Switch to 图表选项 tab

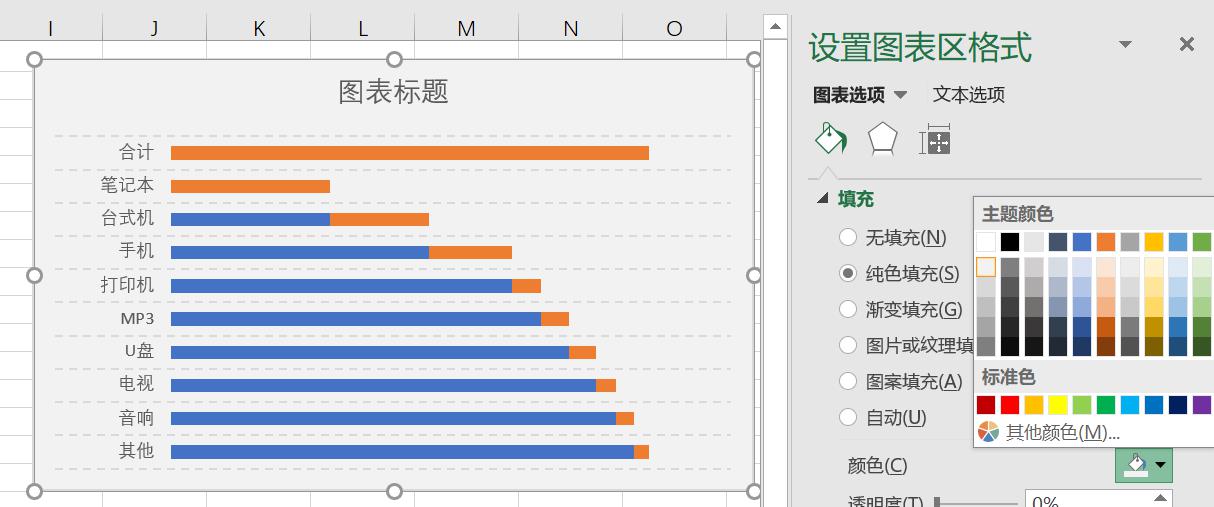(x=849, y=95)
